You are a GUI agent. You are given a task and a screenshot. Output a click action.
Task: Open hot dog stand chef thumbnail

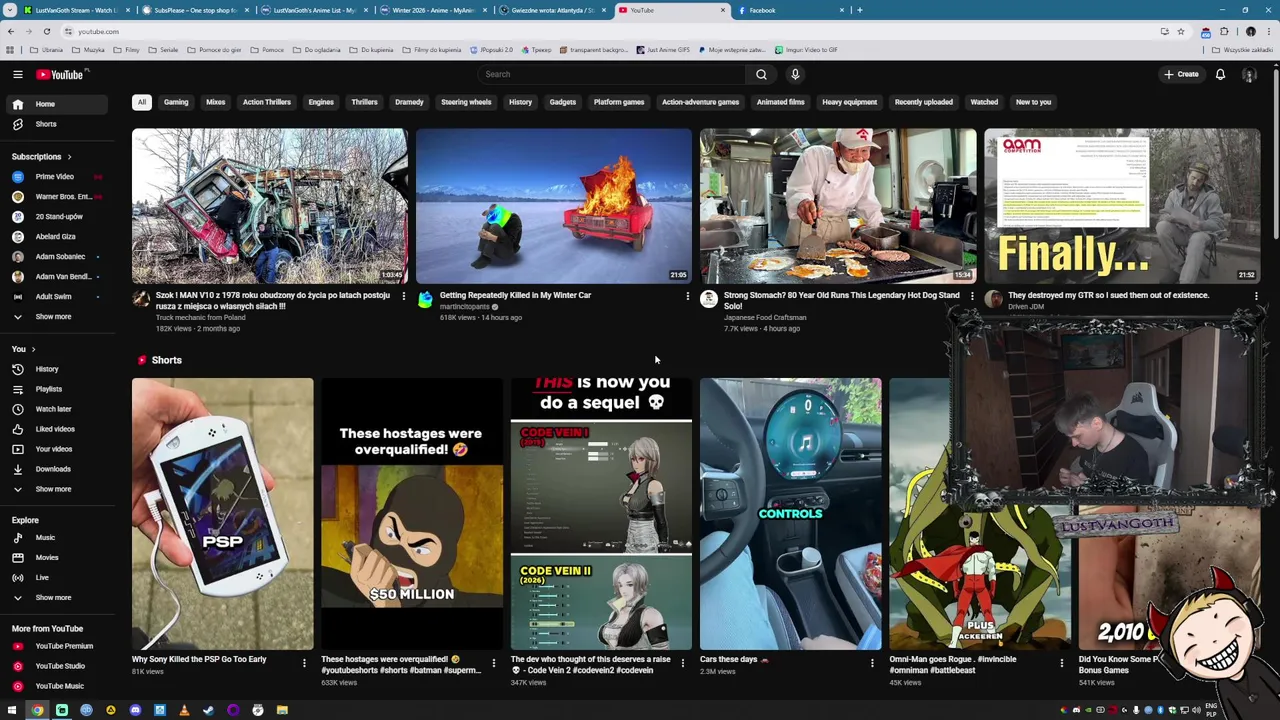(838, 206)
